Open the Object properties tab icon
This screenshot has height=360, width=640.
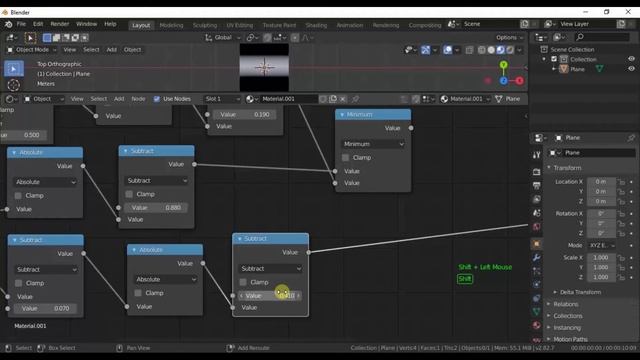pyautogui.click(x=536, y=244)
